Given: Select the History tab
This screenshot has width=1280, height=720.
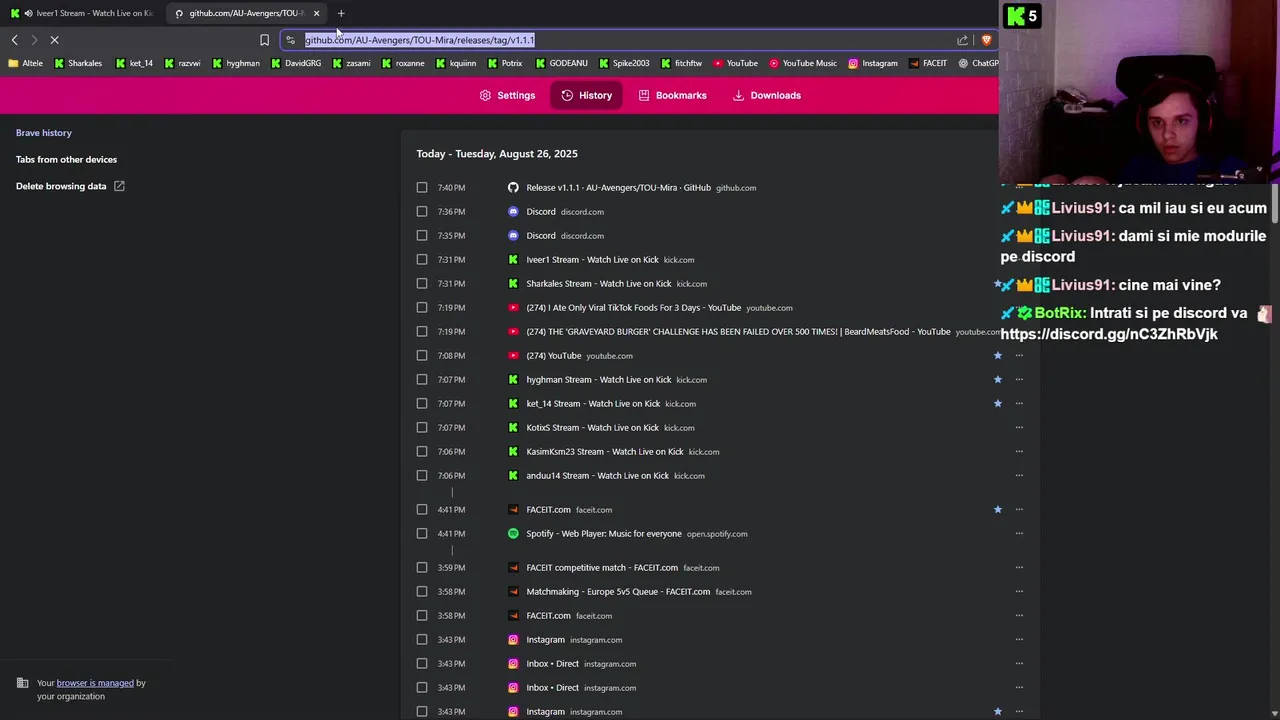Looking at the screenshot, I should [x=587, y=95].
